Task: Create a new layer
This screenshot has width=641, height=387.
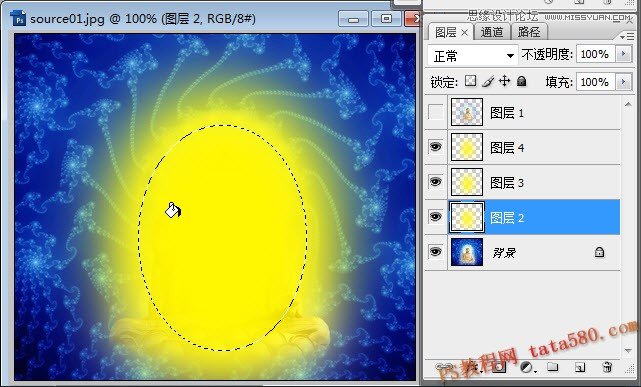Action: coord(580,367)
